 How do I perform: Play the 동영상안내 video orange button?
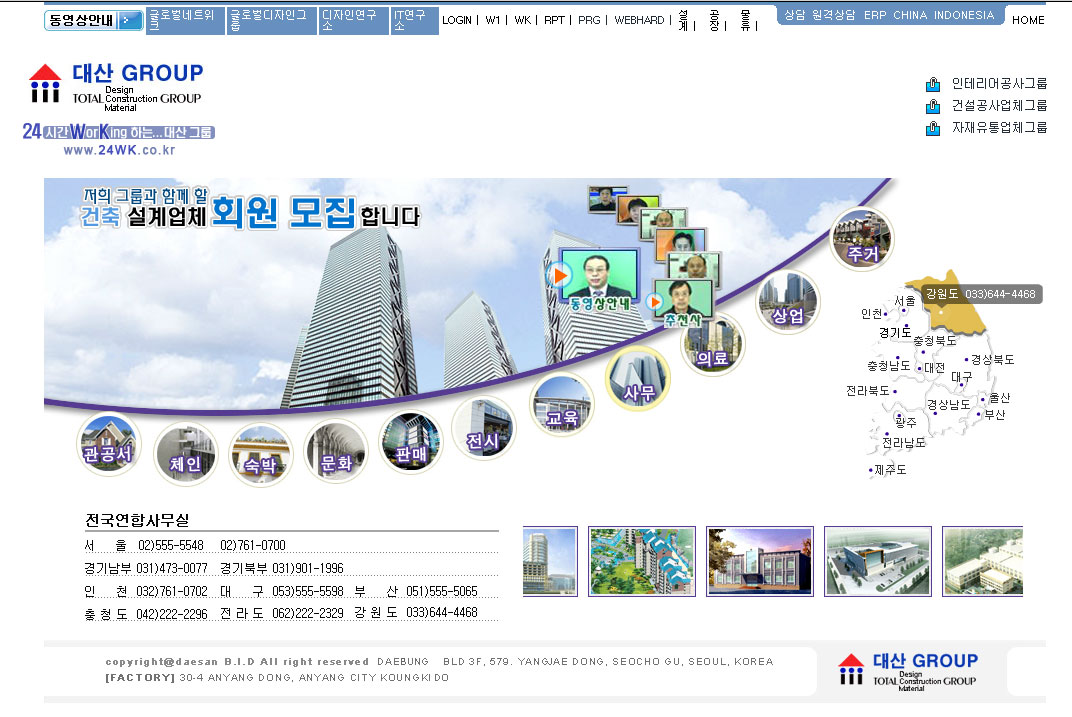point(559,275)
